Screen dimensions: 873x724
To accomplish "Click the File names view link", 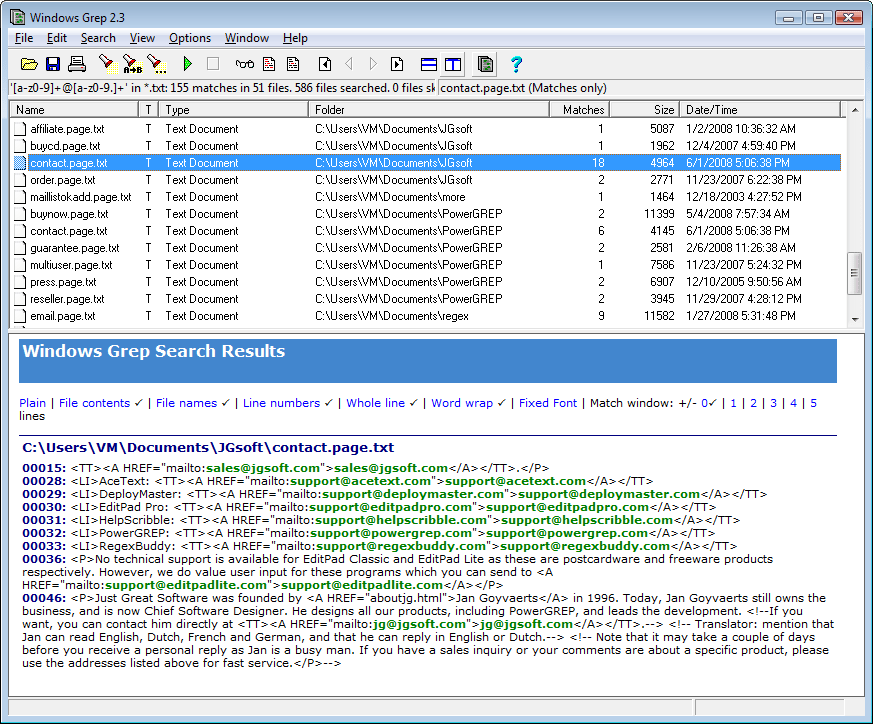I will click(x=188, y=403).
